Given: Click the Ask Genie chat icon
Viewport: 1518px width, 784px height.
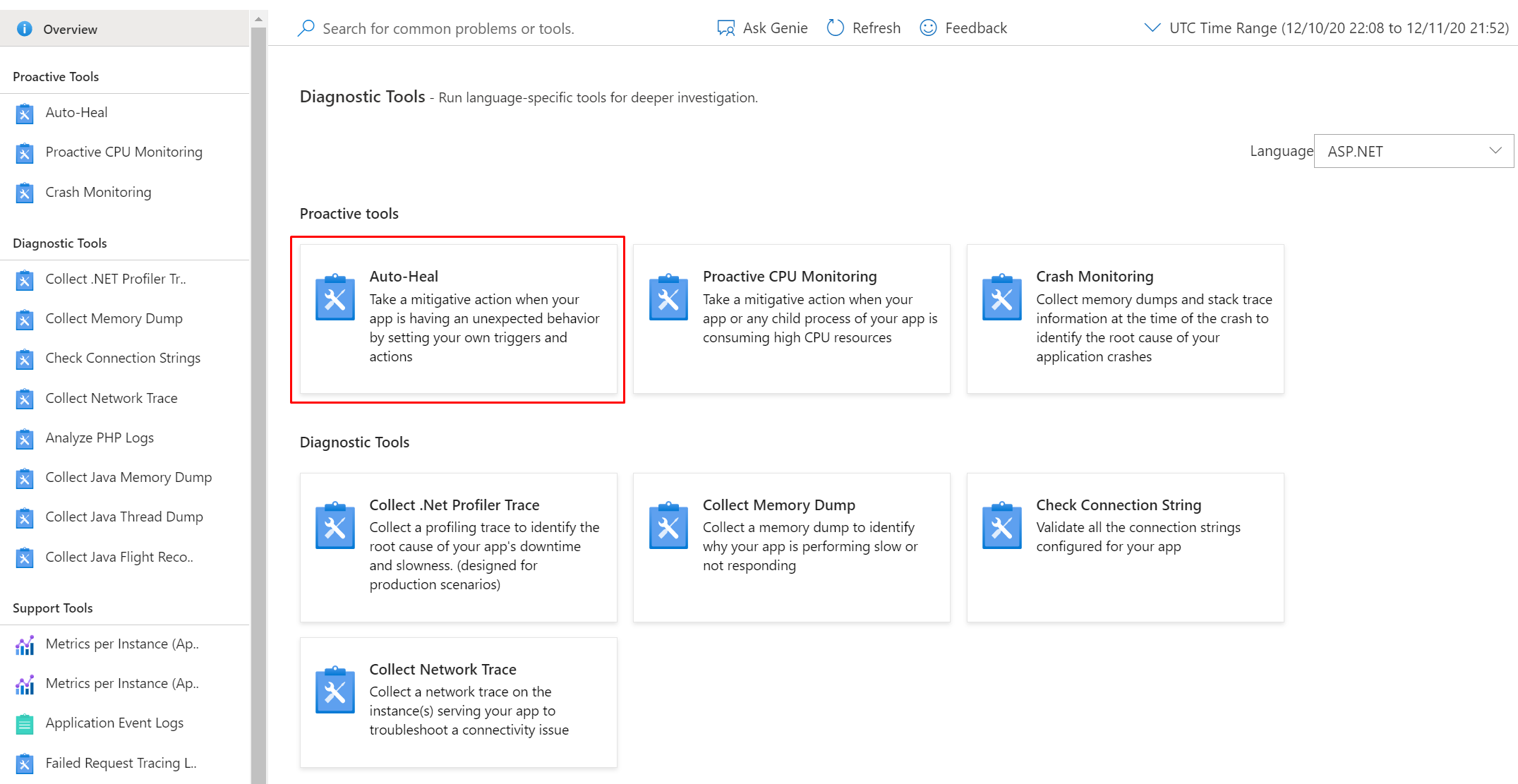Looking at the screenshot, I should click(725, 28).
